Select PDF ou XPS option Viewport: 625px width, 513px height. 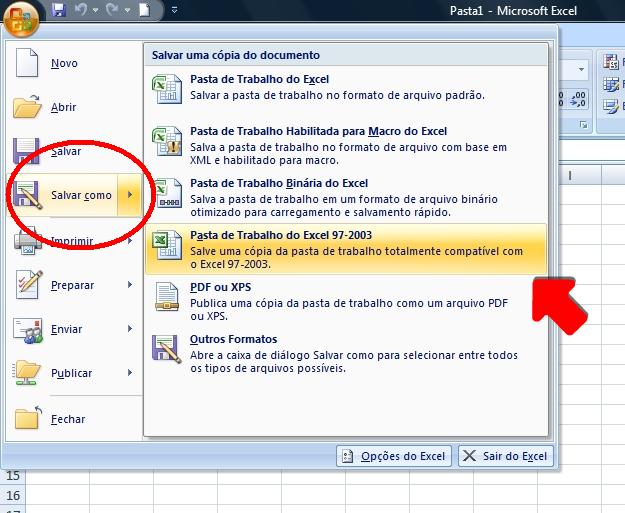point(346,301)
